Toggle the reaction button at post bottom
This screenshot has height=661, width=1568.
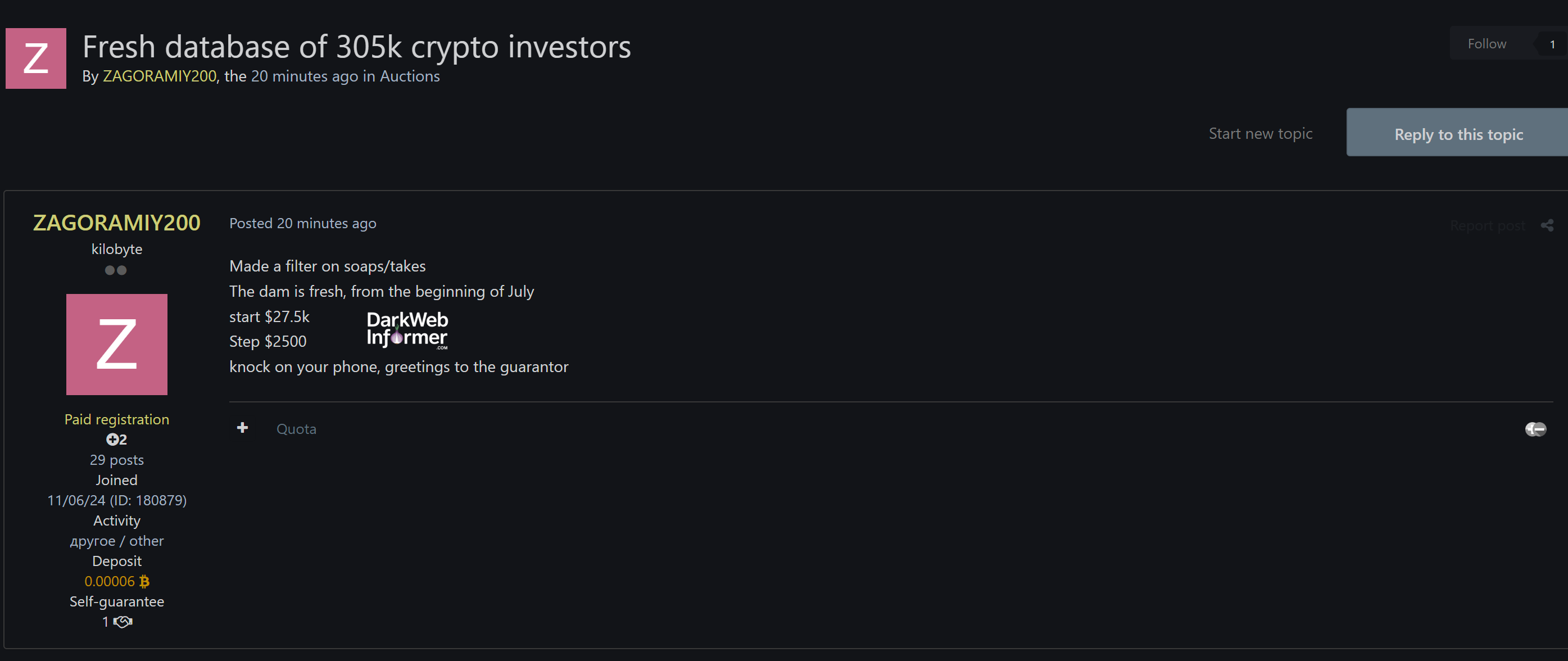(x=1536, y=429)
